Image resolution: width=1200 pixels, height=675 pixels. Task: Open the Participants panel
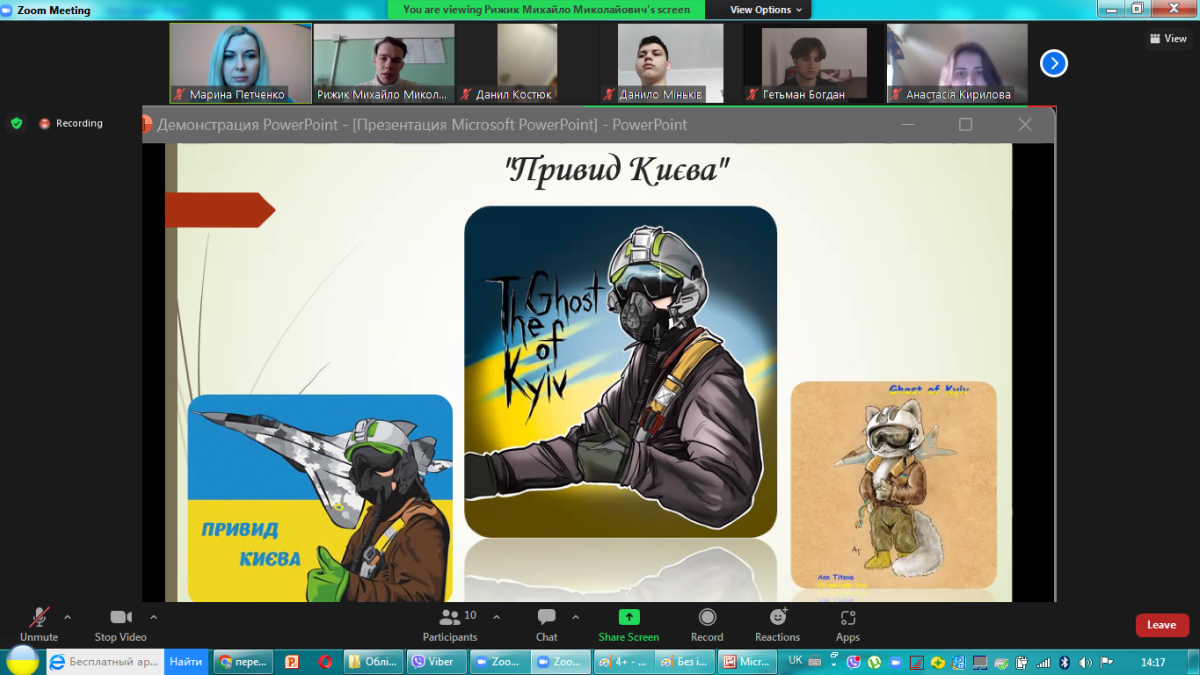coord(450,623)
